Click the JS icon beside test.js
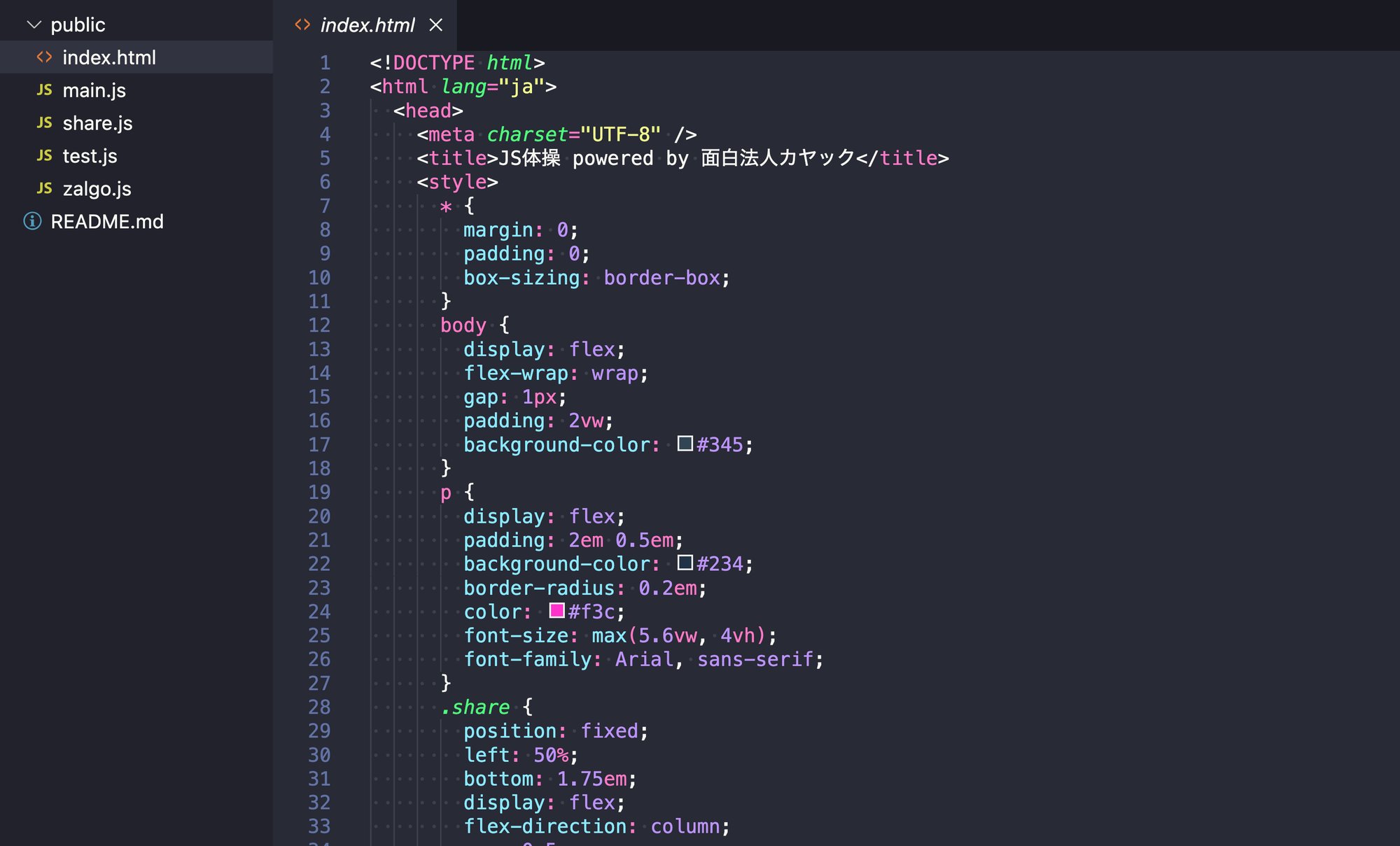This screenshot has height=846, width=1400. 44,156
